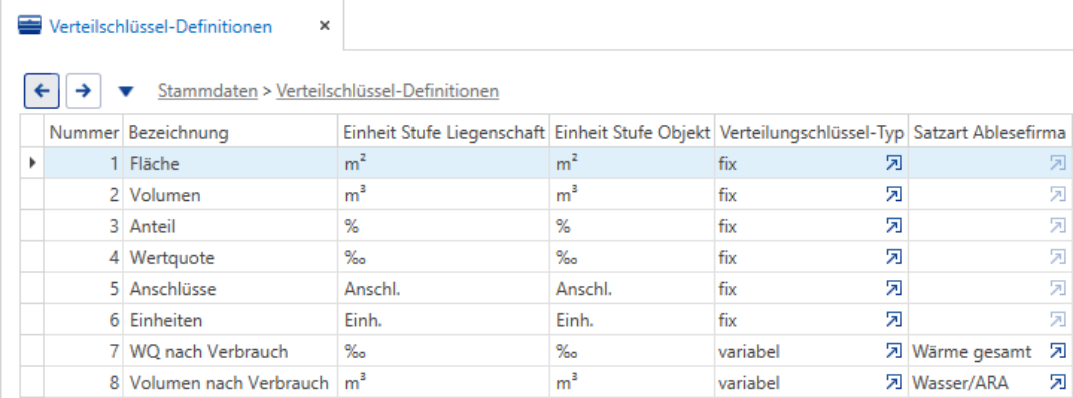Click number 5 in Nummer column

(x=114, y=289)
